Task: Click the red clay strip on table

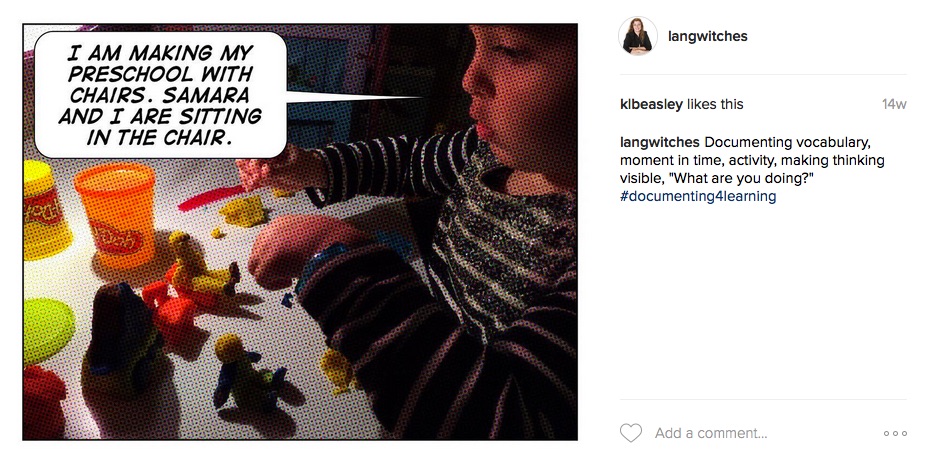Action: [205, 198]
